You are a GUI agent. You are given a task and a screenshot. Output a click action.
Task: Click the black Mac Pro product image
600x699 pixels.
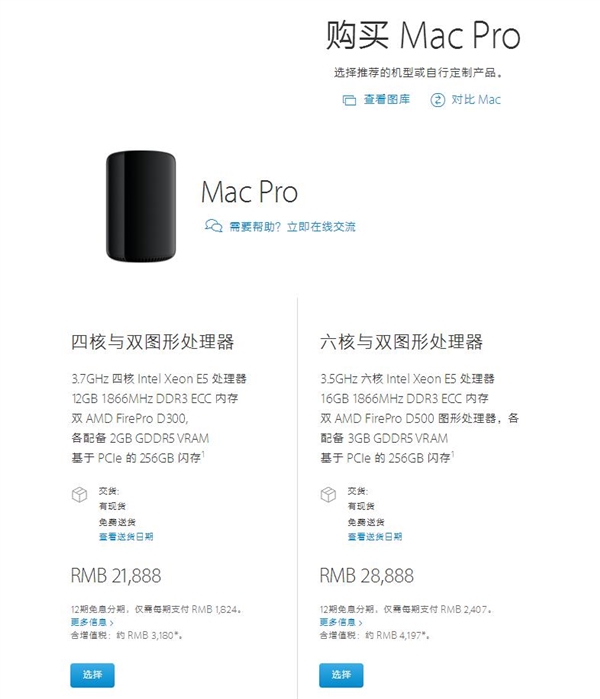tap(140, 207)
